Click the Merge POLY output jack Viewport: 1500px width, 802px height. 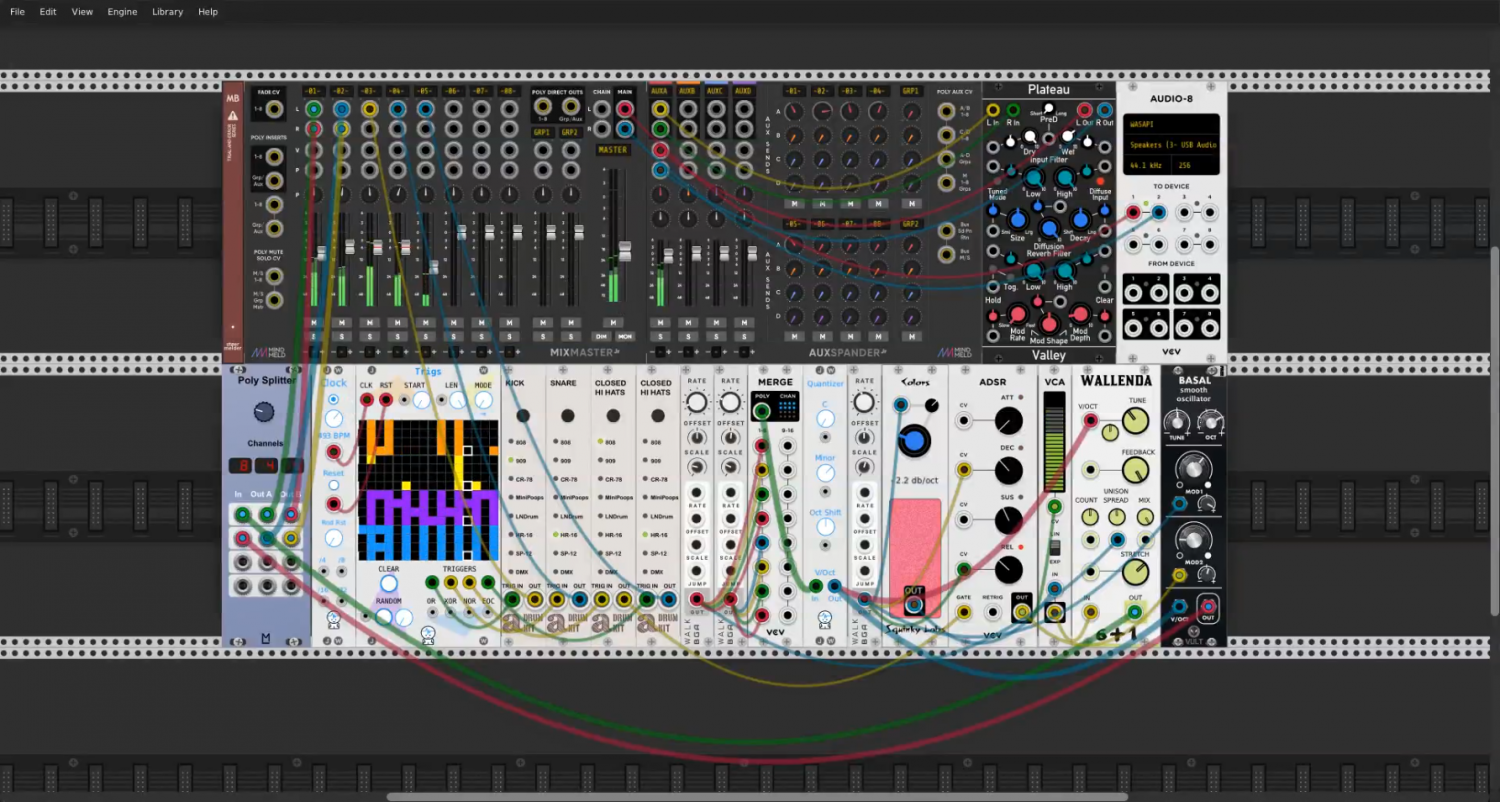(x=762, y=411)
